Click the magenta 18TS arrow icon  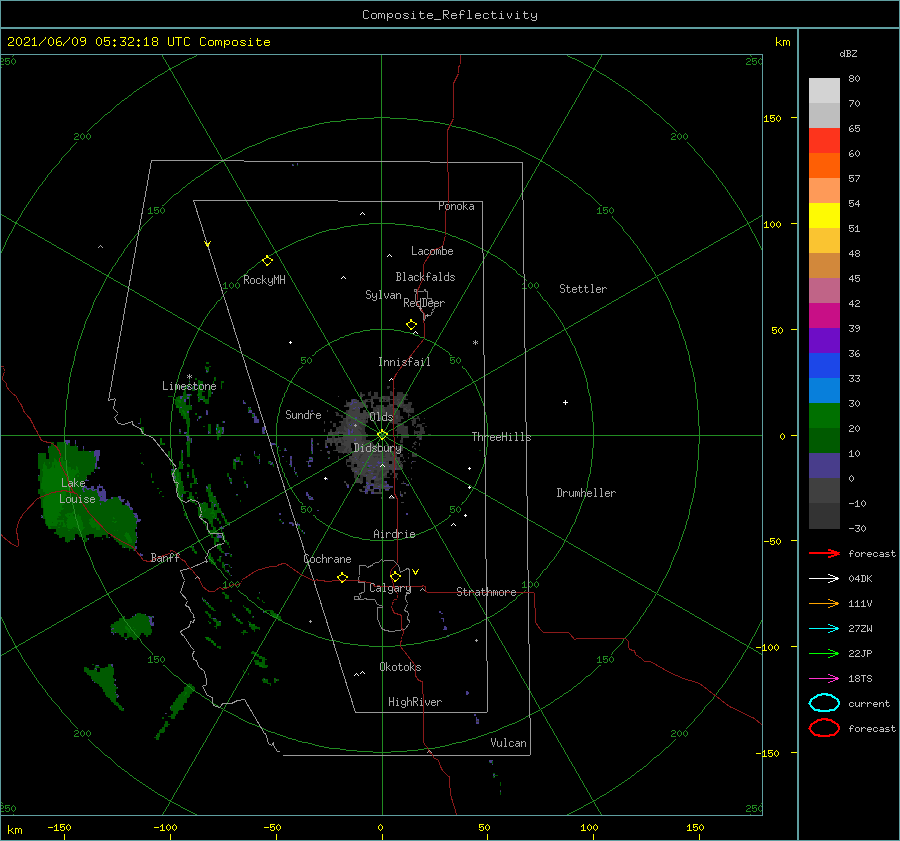click(824, 679)
